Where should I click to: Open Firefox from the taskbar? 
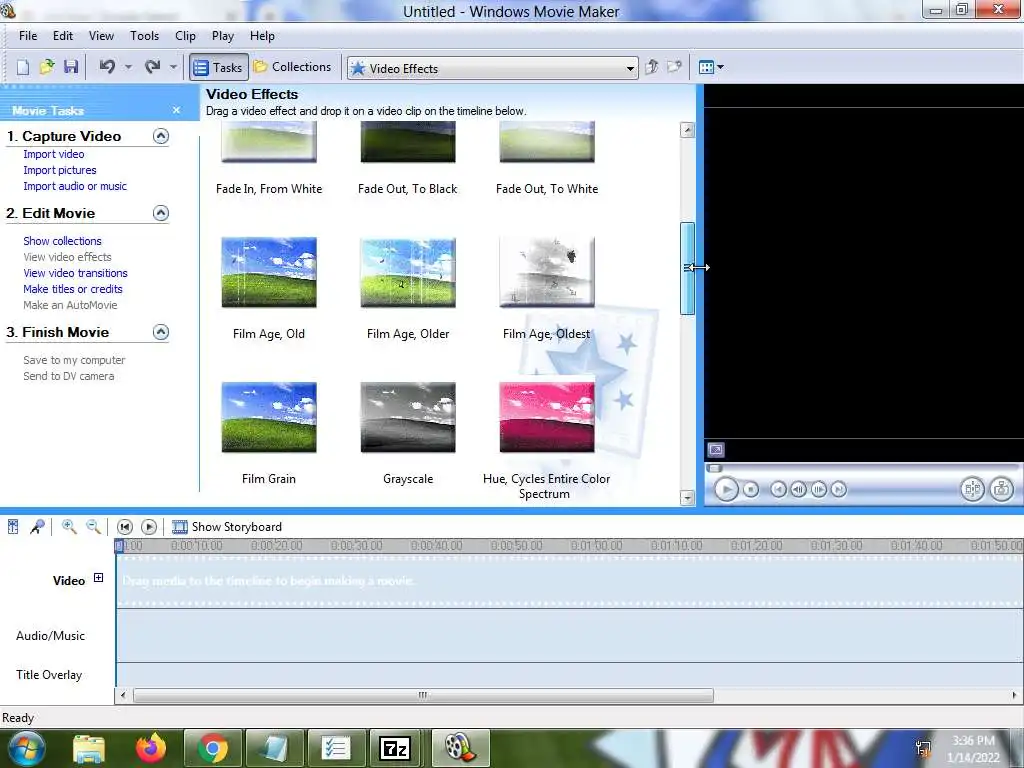(x=151, y=748)
